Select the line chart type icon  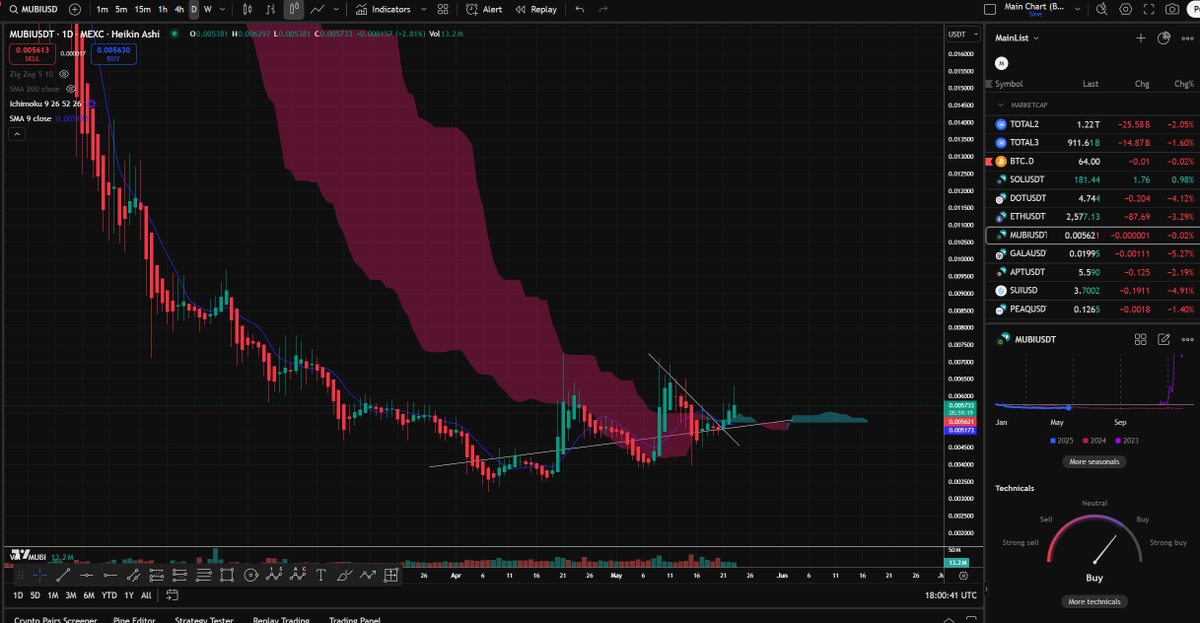[x=317, y=9]
